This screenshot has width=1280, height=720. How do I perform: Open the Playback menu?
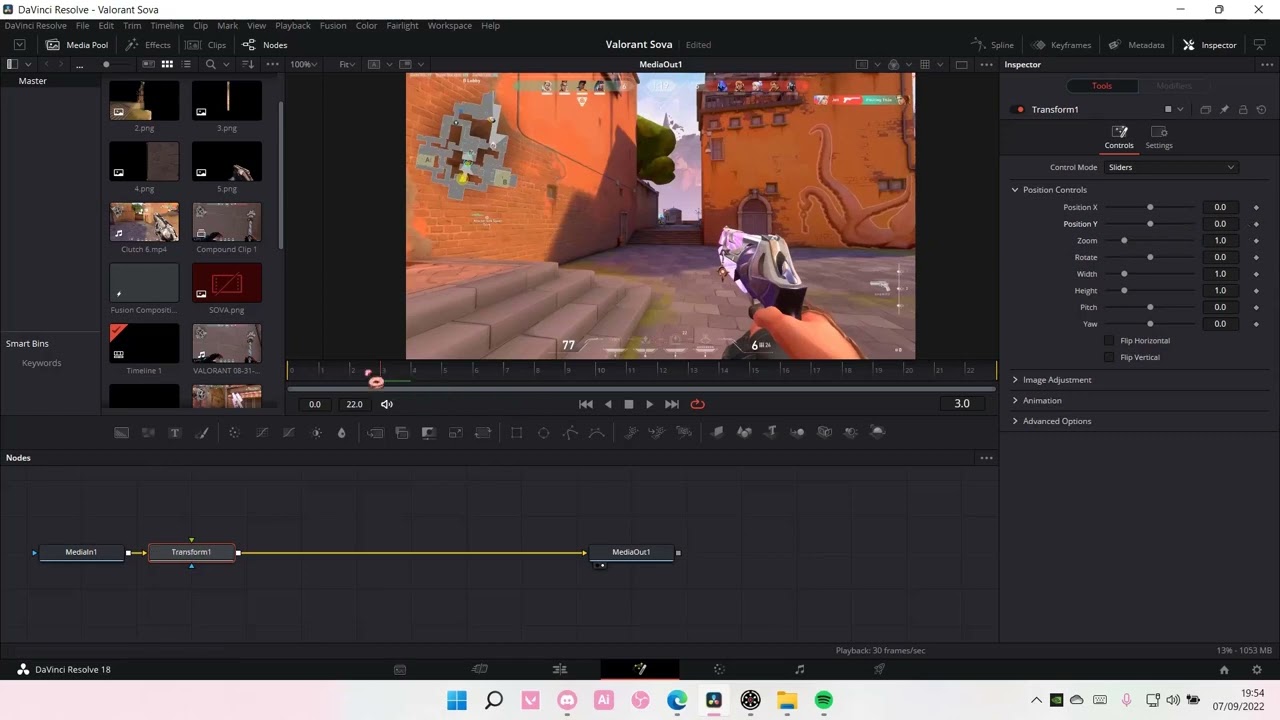tap(293, 25)
